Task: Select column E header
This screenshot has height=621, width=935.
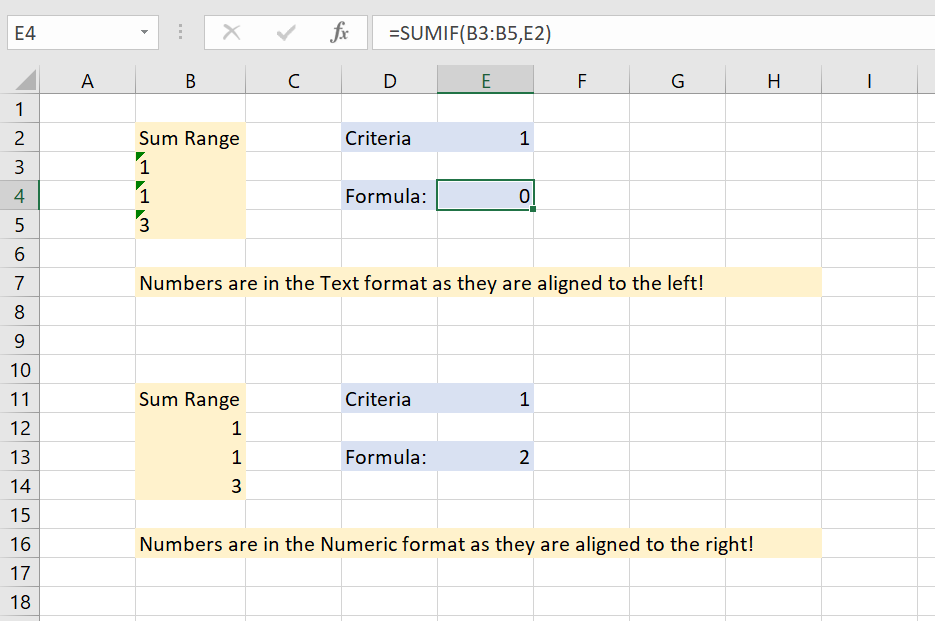Action: (x=485, y=82)
